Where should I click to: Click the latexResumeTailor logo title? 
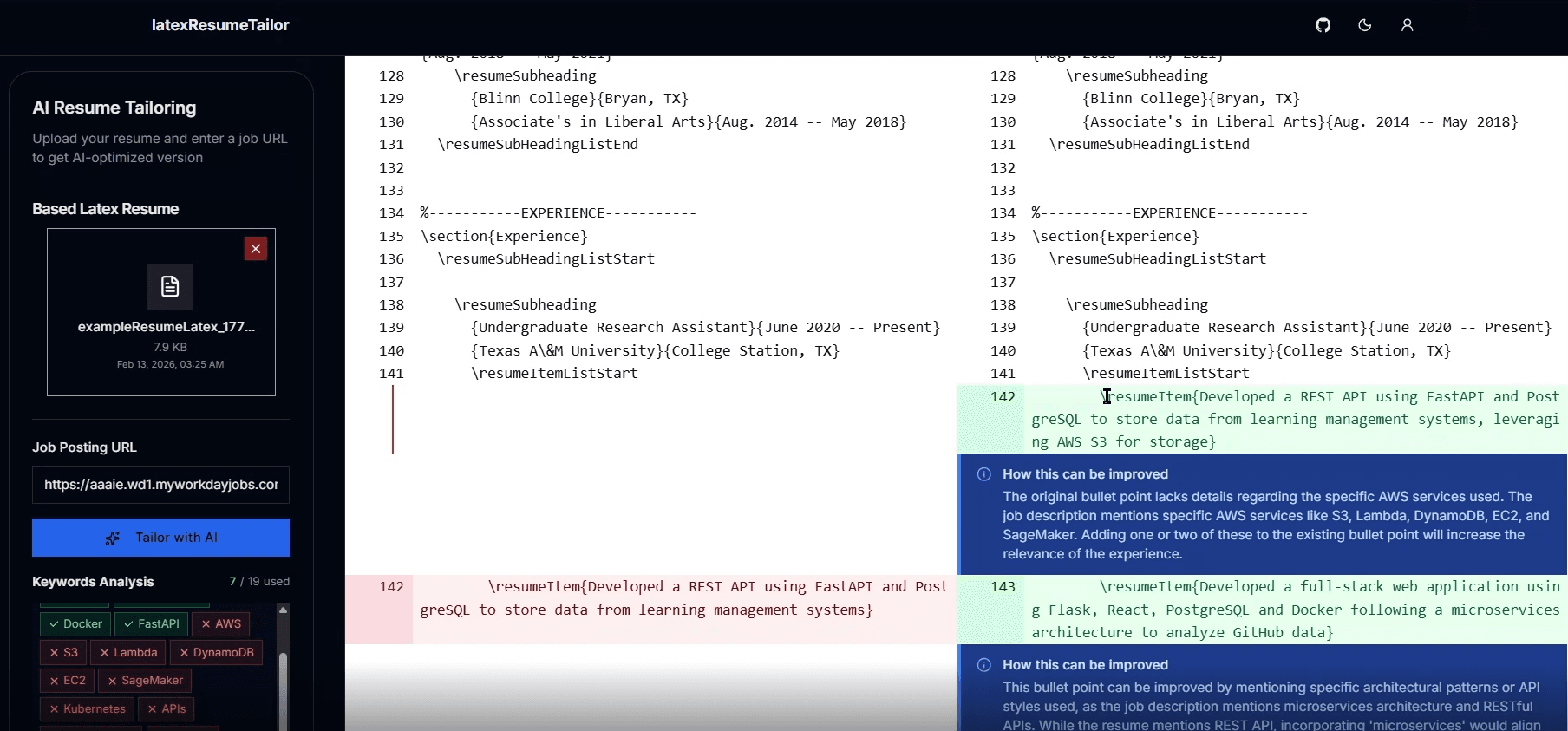pyautogui.click(x=220, y=25)
